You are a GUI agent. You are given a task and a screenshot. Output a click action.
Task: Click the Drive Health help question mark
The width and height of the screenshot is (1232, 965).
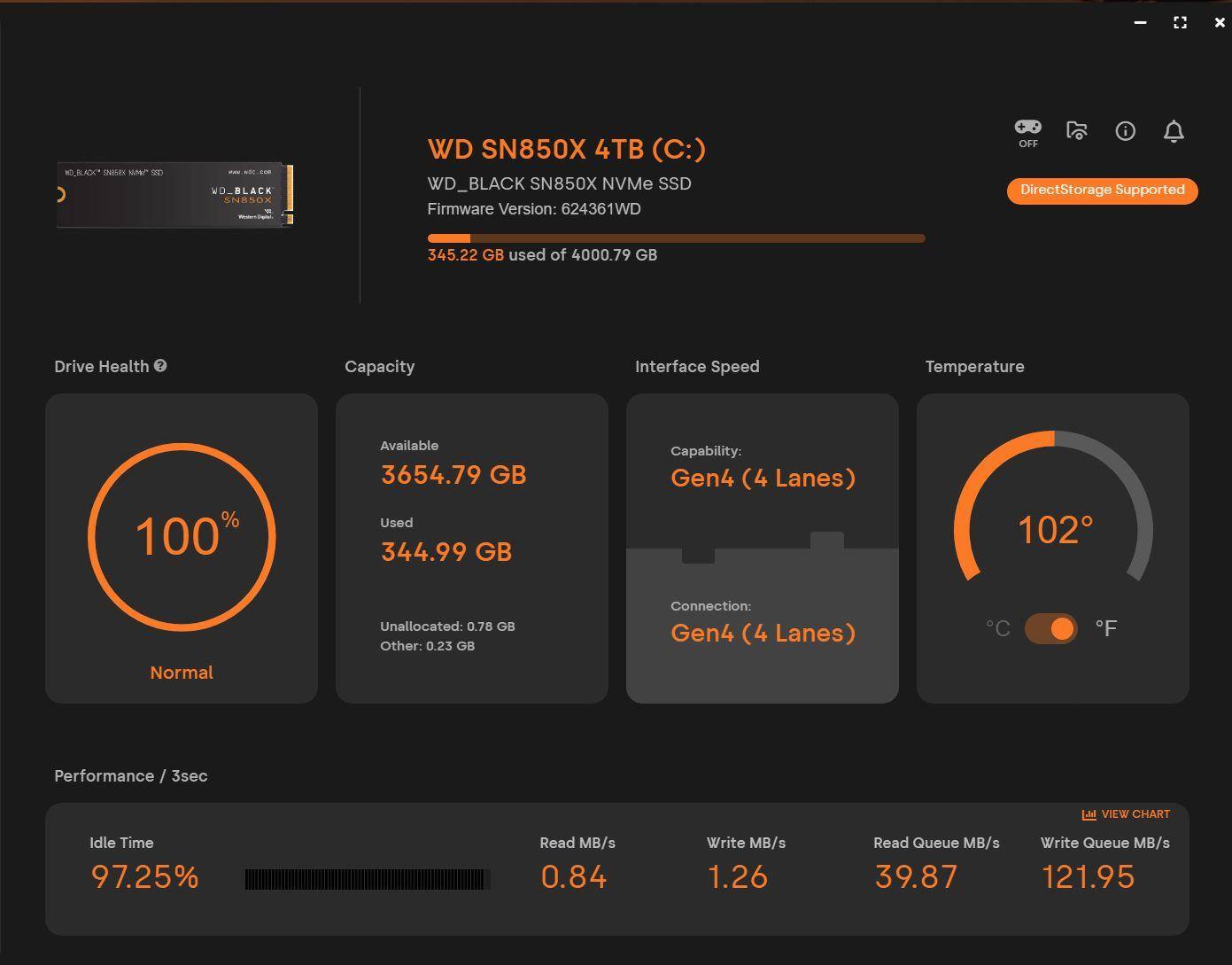[160, 366]
